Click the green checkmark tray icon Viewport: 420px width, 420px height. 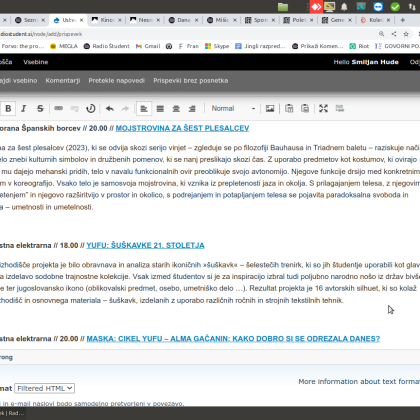click(x=395, y=7)
